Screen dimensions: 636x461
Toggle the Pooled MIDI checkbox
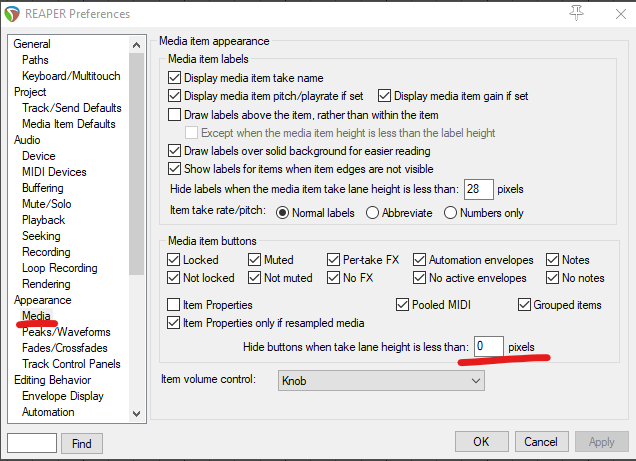(x=402, y=305)
